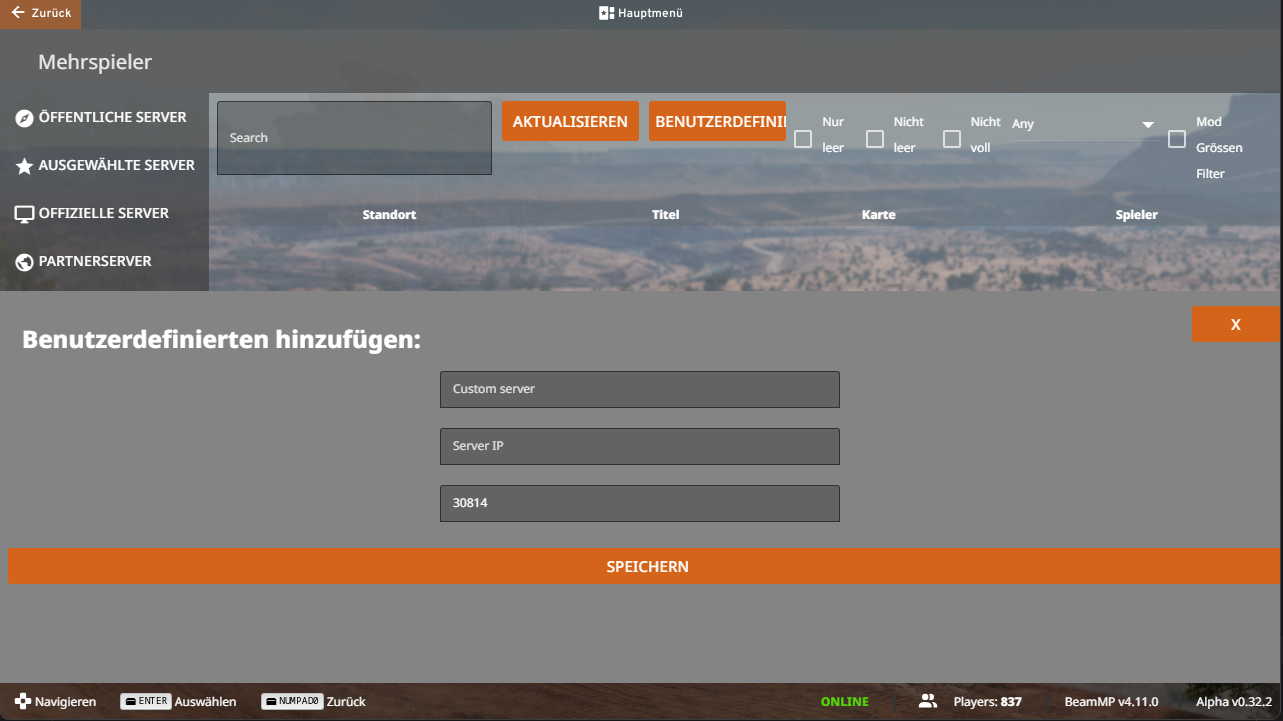
Task: Check the Nicht voll filter
Action: pyautogui.click(x=952, y=139)
